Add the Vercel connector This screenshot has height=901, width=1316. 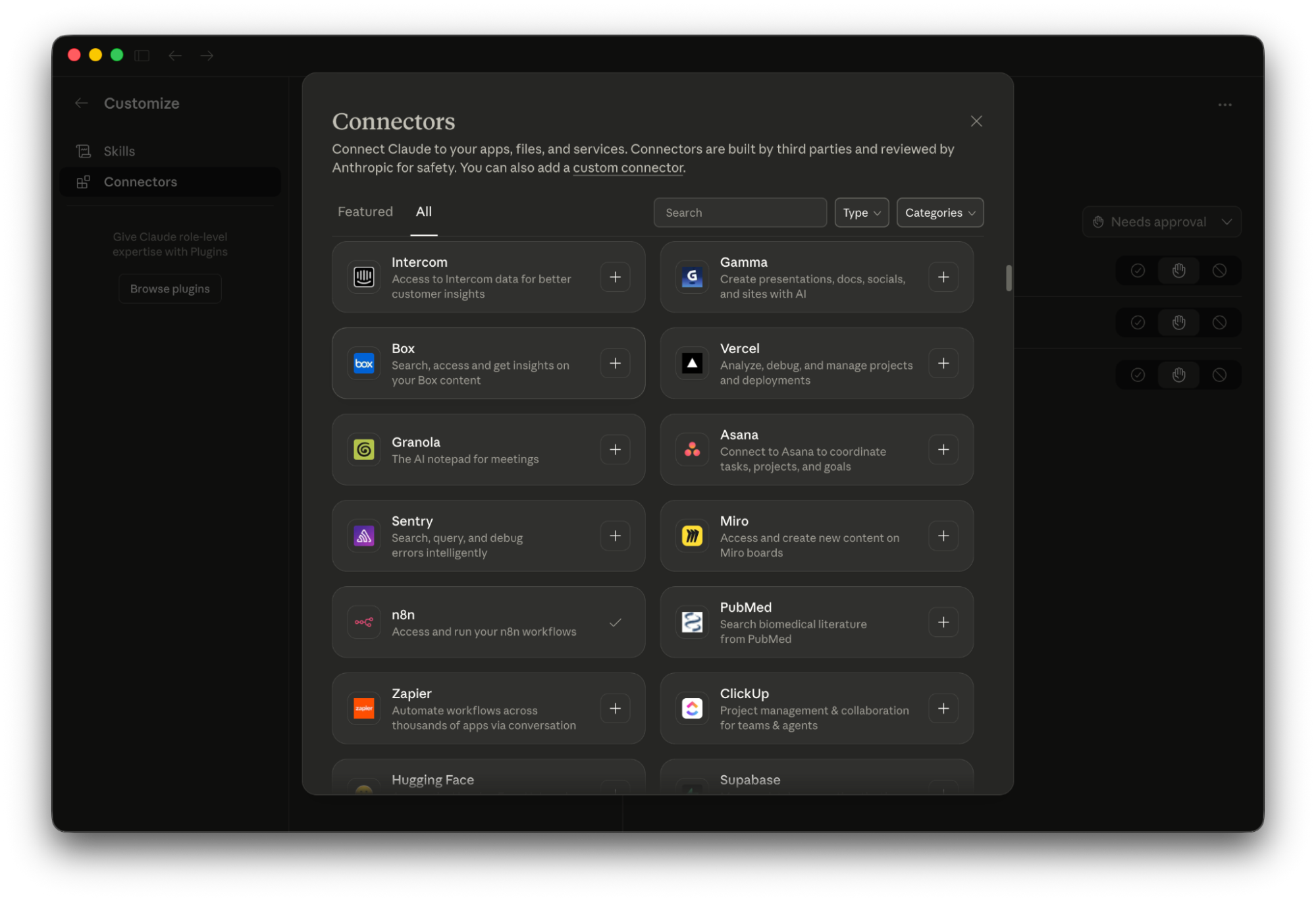(x=943, y=364)
